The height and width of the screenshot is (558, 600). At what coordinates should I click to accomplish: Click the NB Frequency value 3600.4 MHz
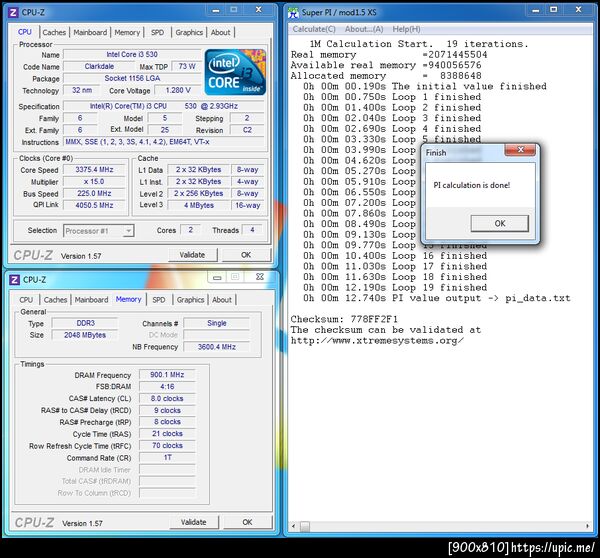[x=217, y=347]
